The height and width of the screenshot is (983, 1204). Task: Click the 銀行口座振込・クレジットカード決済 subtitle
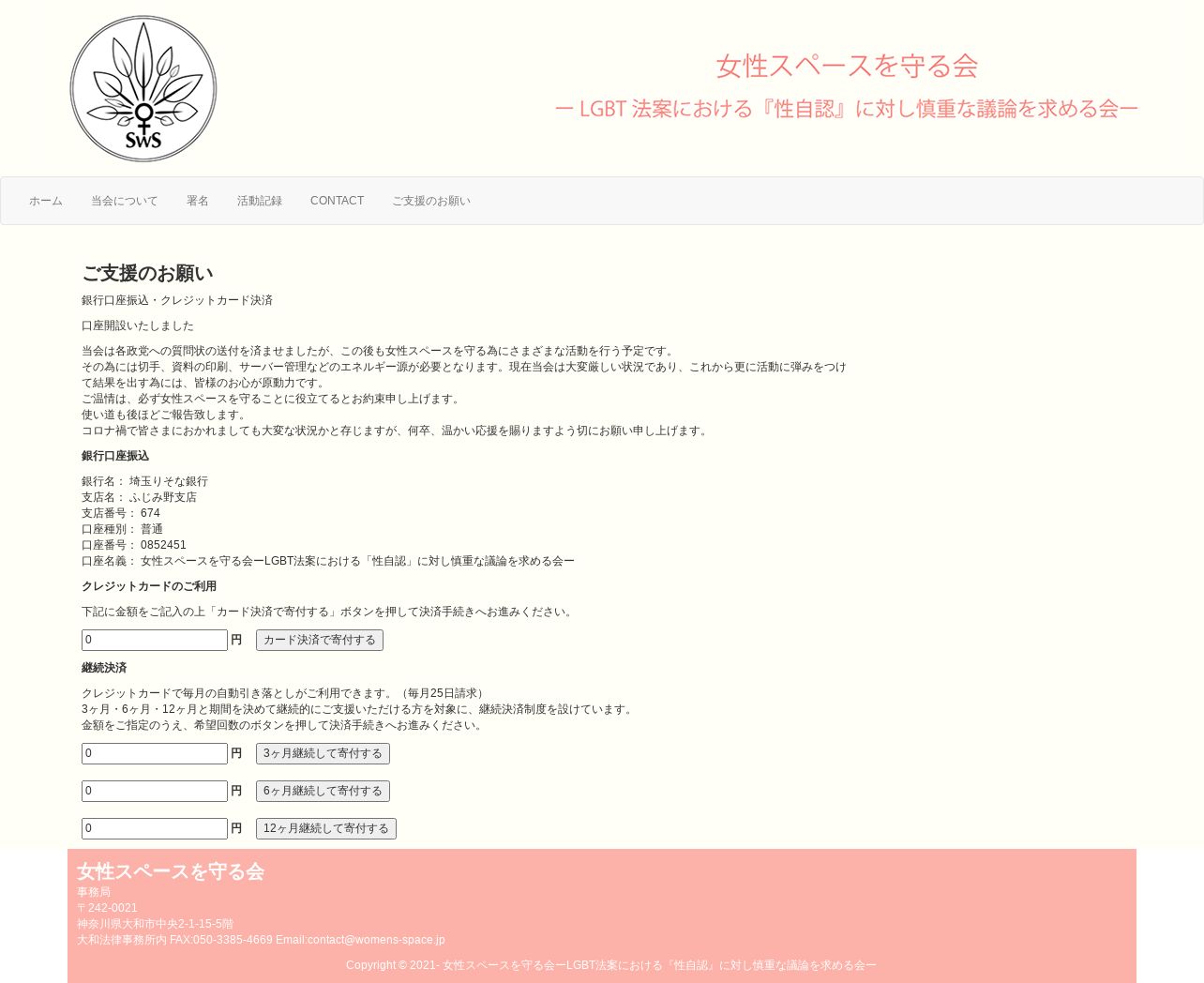(177, 300)
